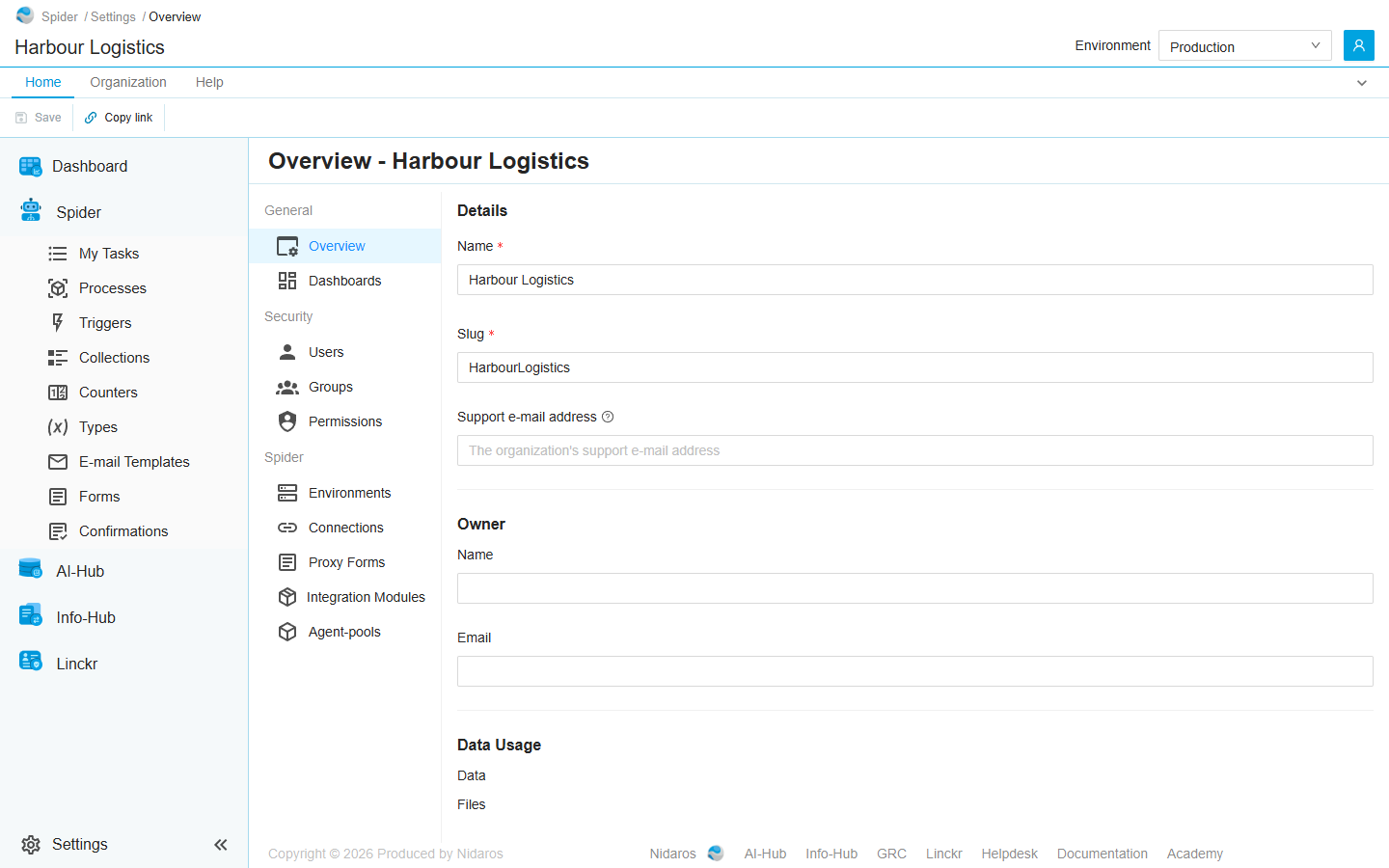
Task: Click the Linckr icon
Action: pyautogui.click(x=31, y=661)
